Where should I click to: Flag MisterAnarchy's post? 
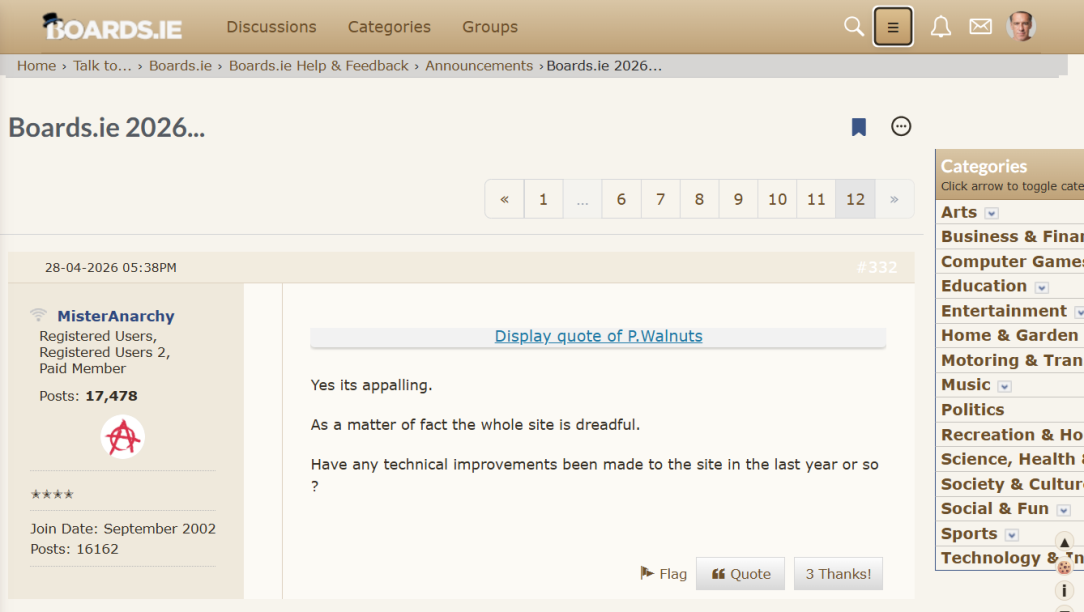(x=663, y=573)
